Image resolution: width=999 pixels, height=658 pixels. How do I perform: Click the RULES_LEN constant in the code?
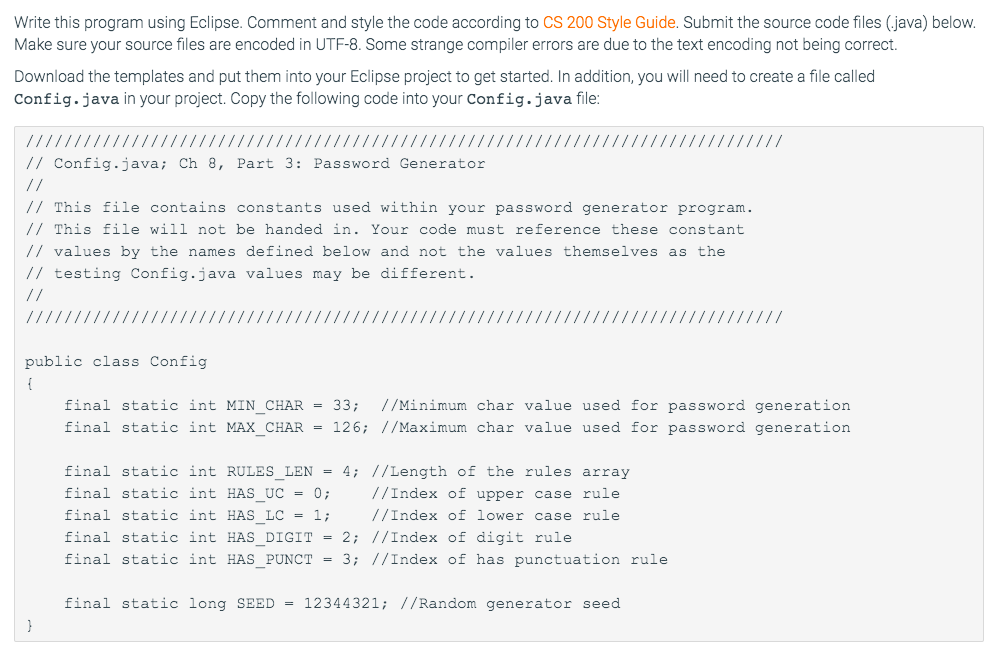pyautogui.click(x=270, y=471)
